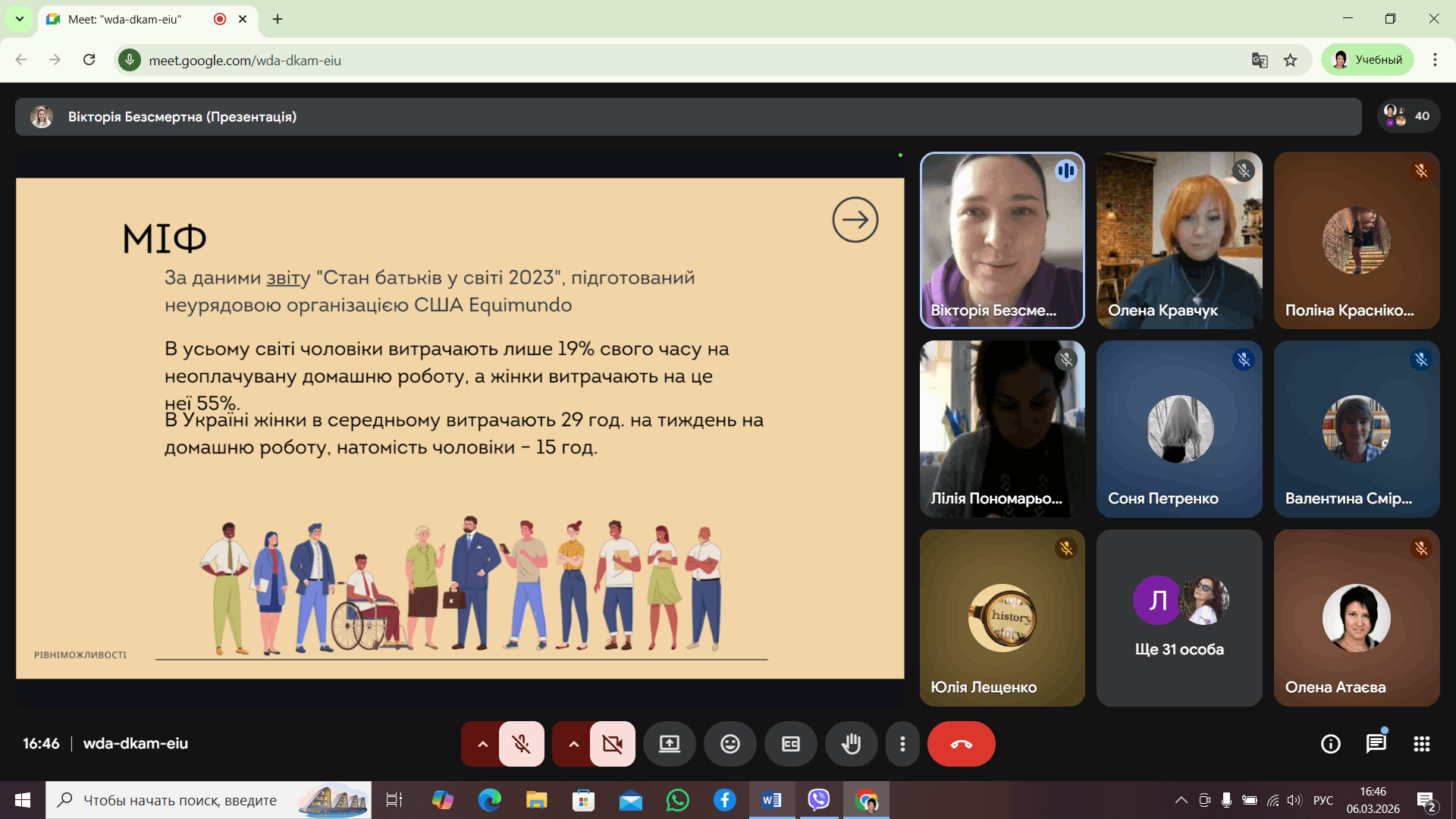Expand video settings chevron beside camera
The width and height of the screenshot is (1456, 819).
click(573, 744)
